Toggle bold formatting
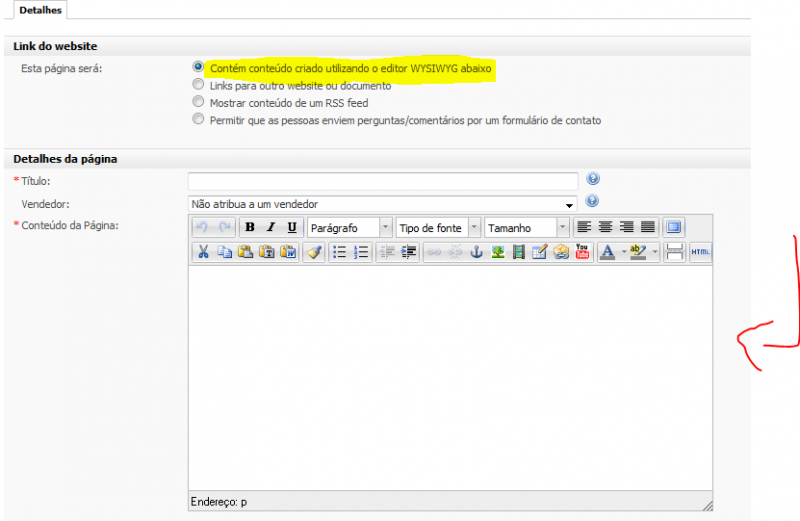Viewport: 800px width, 521px height. (250, 227)
